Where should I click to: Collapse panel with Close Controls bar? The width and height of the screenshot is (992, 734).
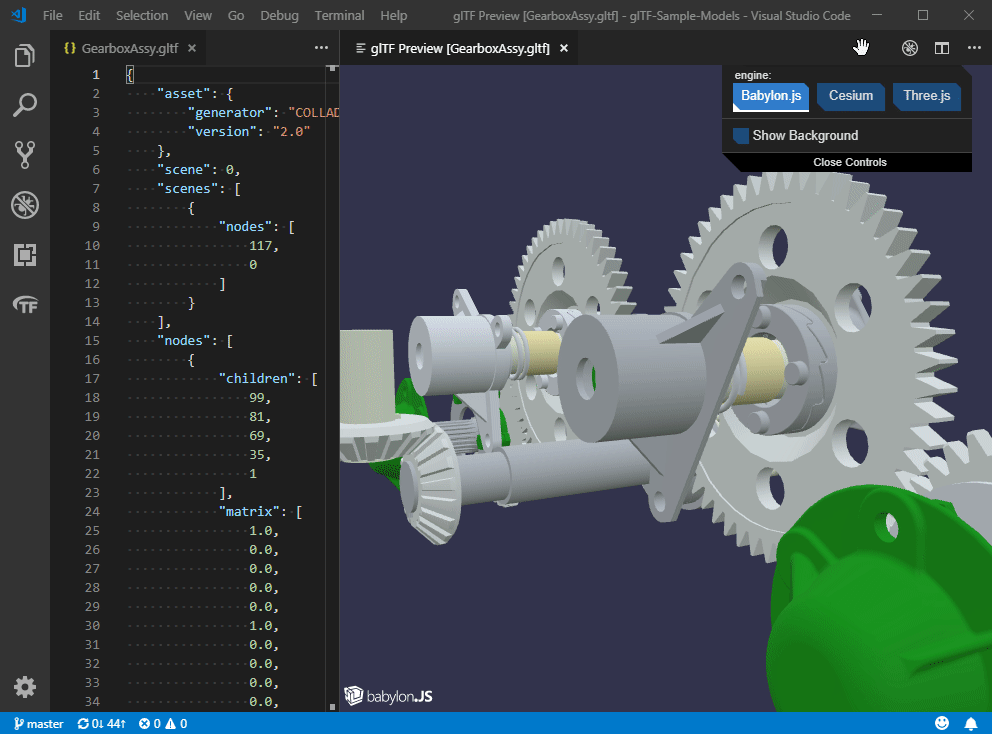tap(849, 162)
